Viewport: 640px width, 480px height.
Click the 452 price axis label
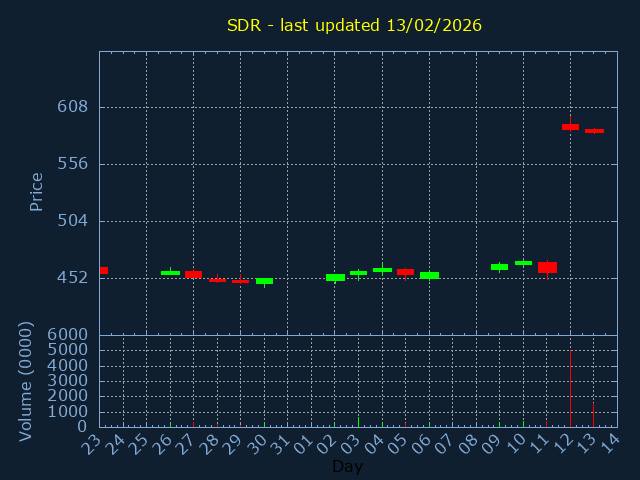tap(72, 277)
